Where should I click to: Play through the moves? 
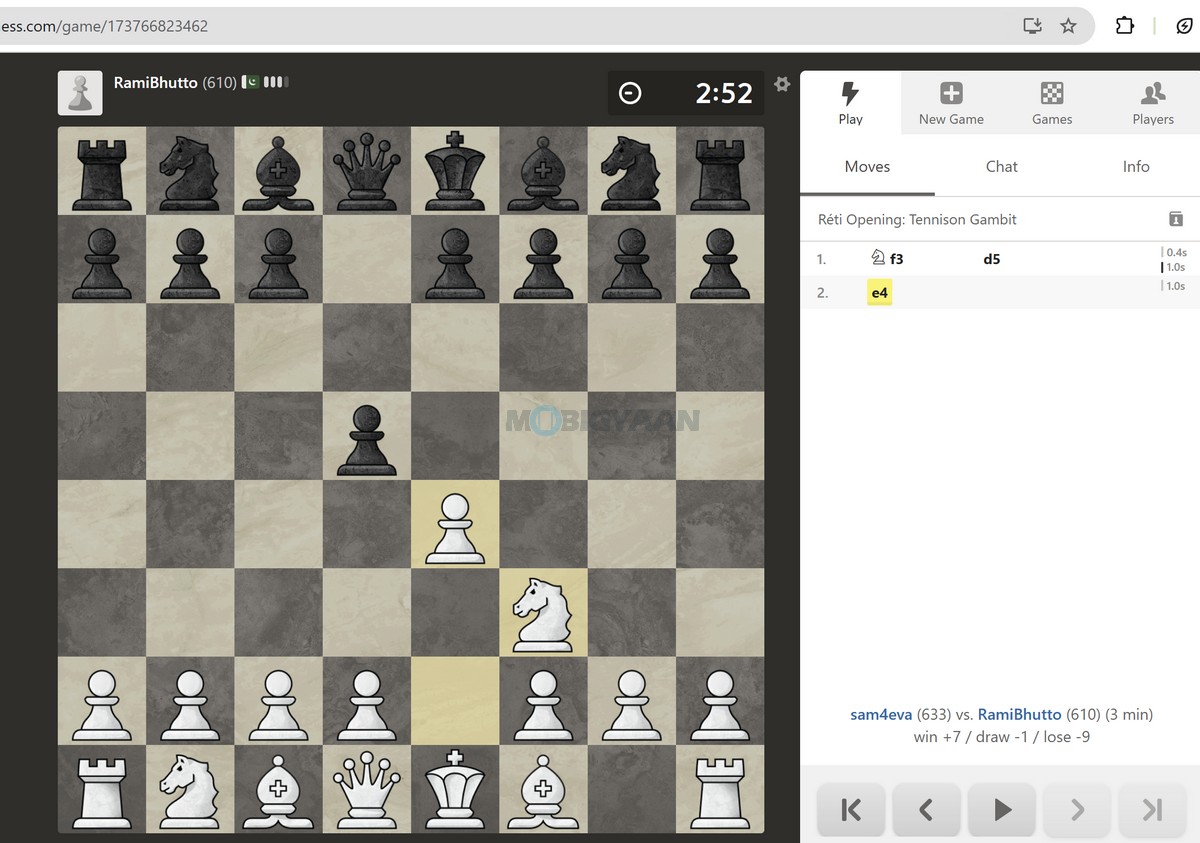click(x=1002, y=809)
